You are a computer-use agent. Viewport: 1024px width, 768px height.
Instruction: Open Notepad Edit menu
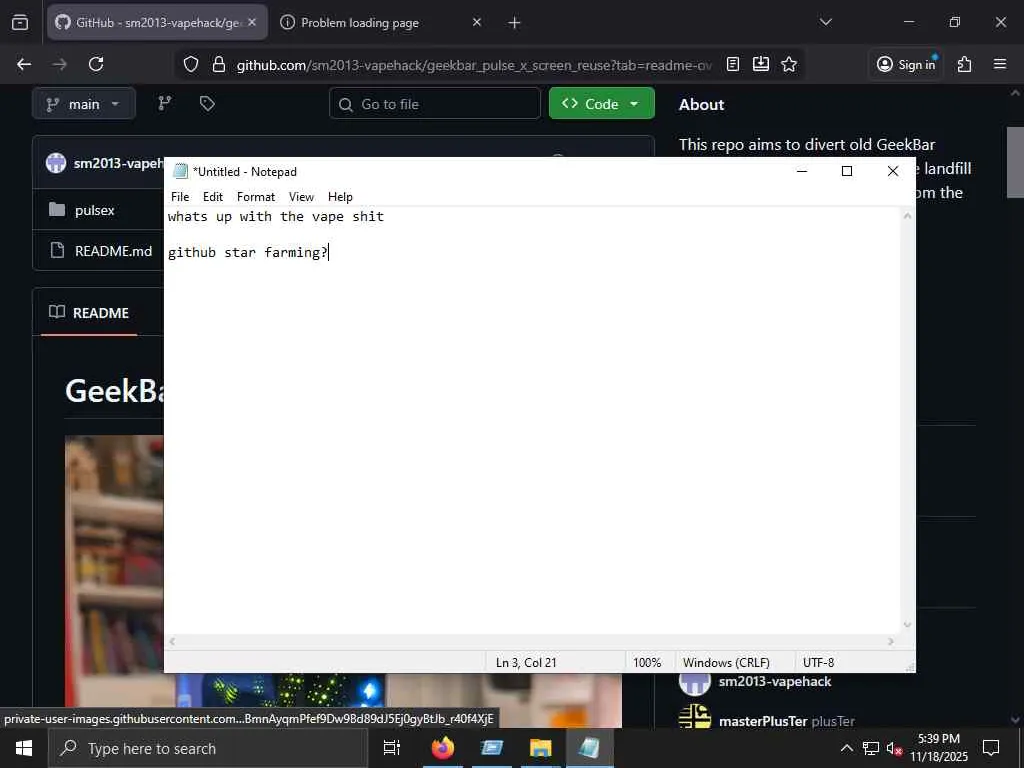213,197
